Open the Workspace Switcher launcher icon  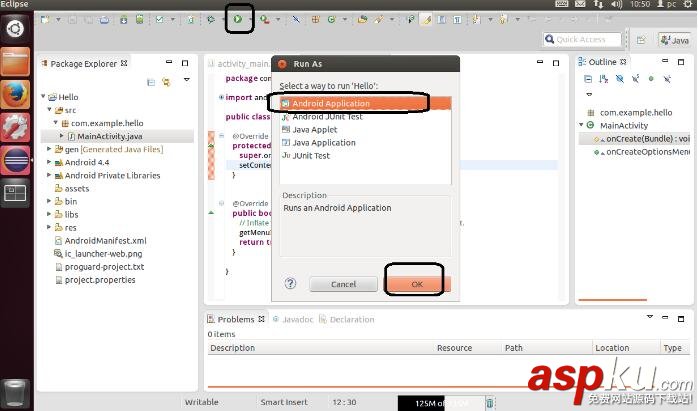15,193
